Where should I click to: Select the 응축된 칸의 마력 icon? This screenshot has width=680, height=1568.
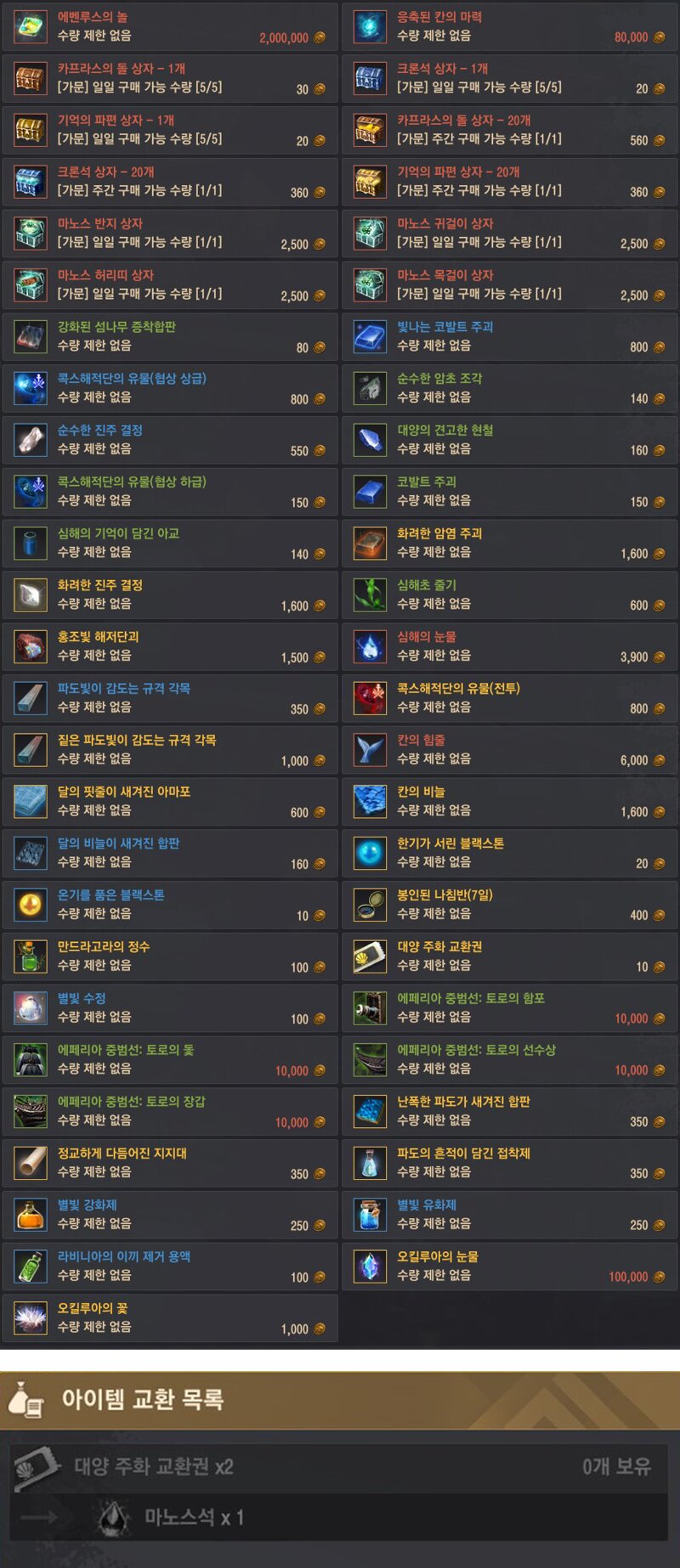(x=370, y=27)
